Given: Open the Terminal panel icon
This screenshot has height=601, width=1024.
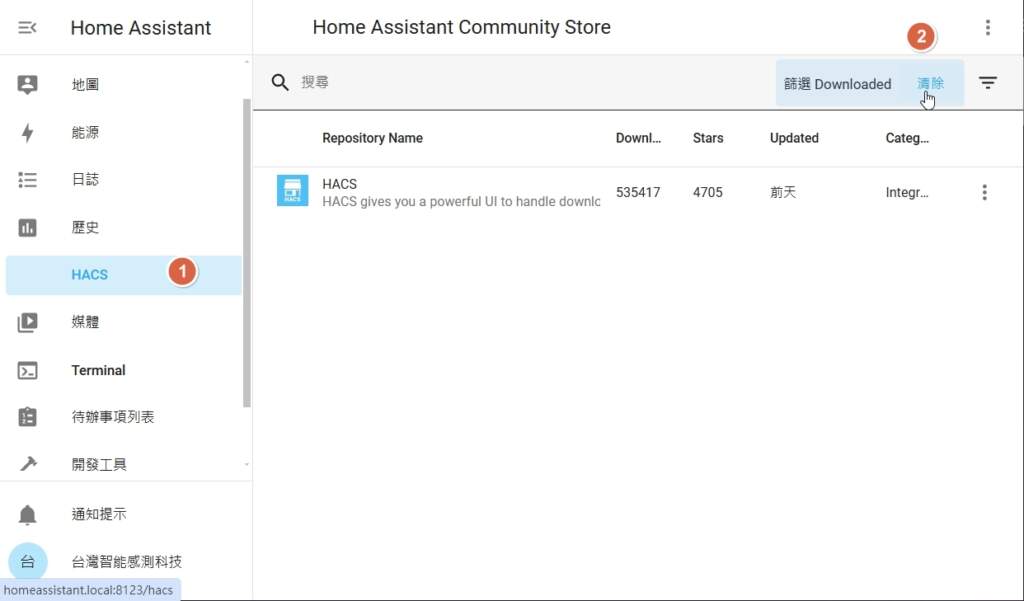Looking at the screenshot, I should 28,370.
